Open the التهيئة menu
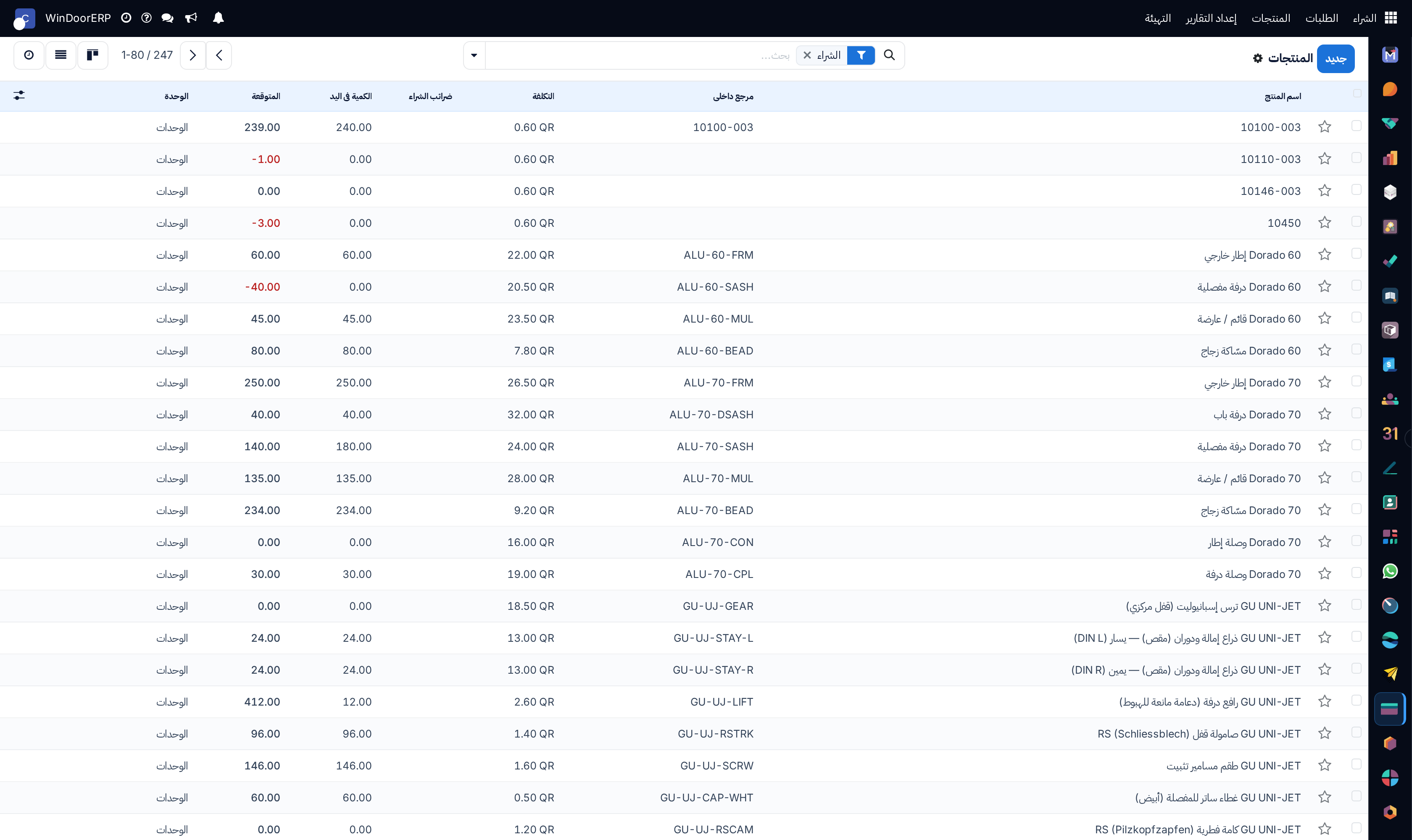This screenshot has height=840, width=1412. [x=1158, y=18]
